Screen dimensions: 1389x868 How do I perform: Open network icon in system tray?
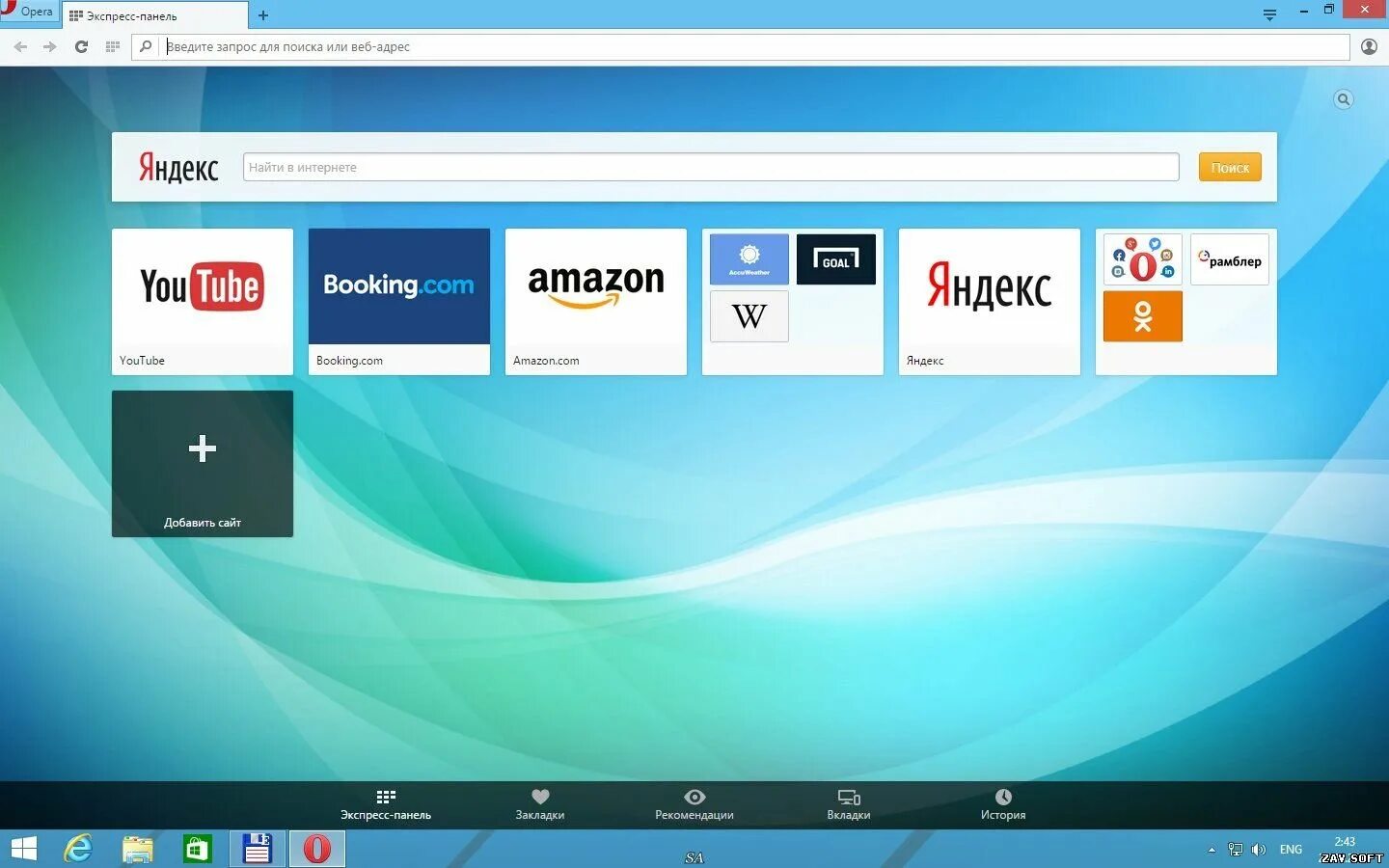pos(1236,850)
